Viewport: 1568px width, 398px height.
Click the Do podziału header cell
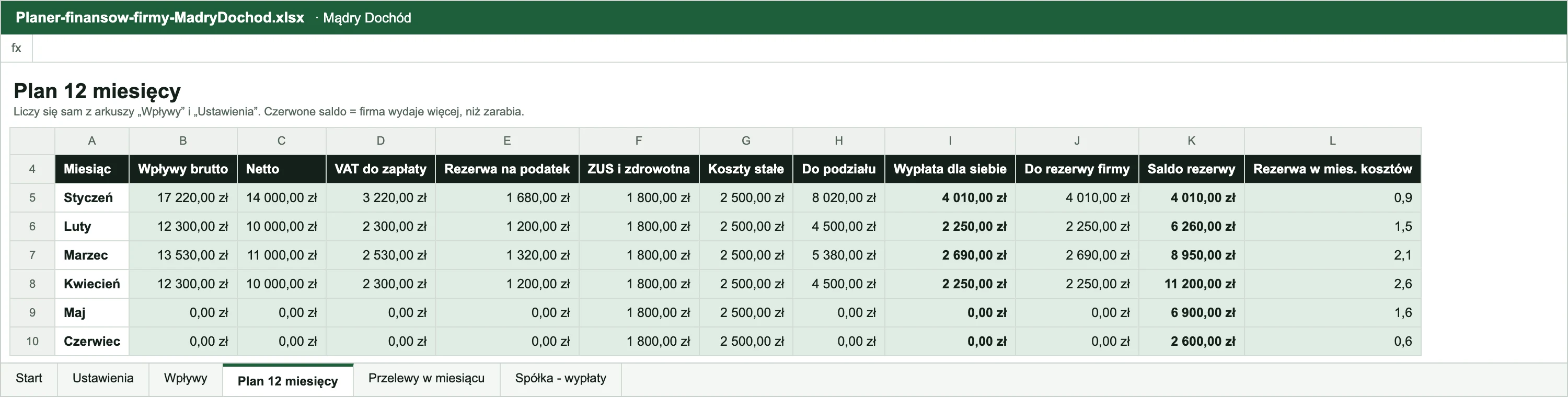(839, 169)
